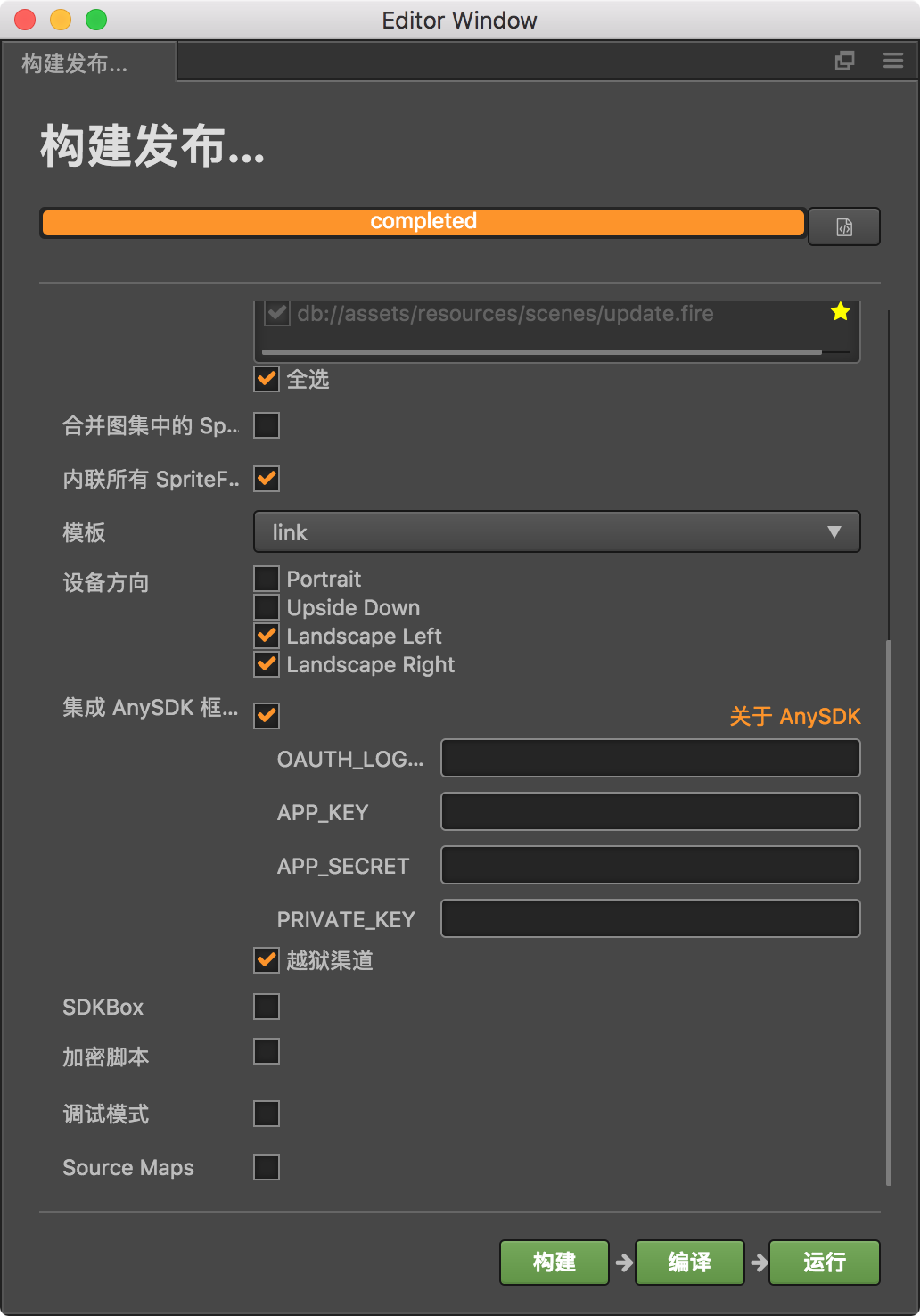
Task: Toggle the update.fire scene checkbox
Action: click(x=277, y=313)
